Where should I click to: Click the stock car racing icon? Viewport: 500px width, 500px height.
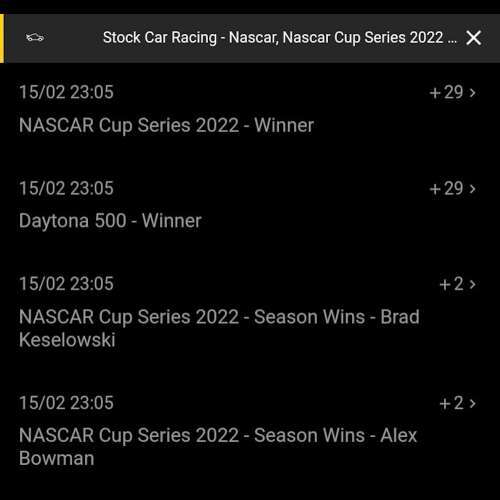point(35,37)
